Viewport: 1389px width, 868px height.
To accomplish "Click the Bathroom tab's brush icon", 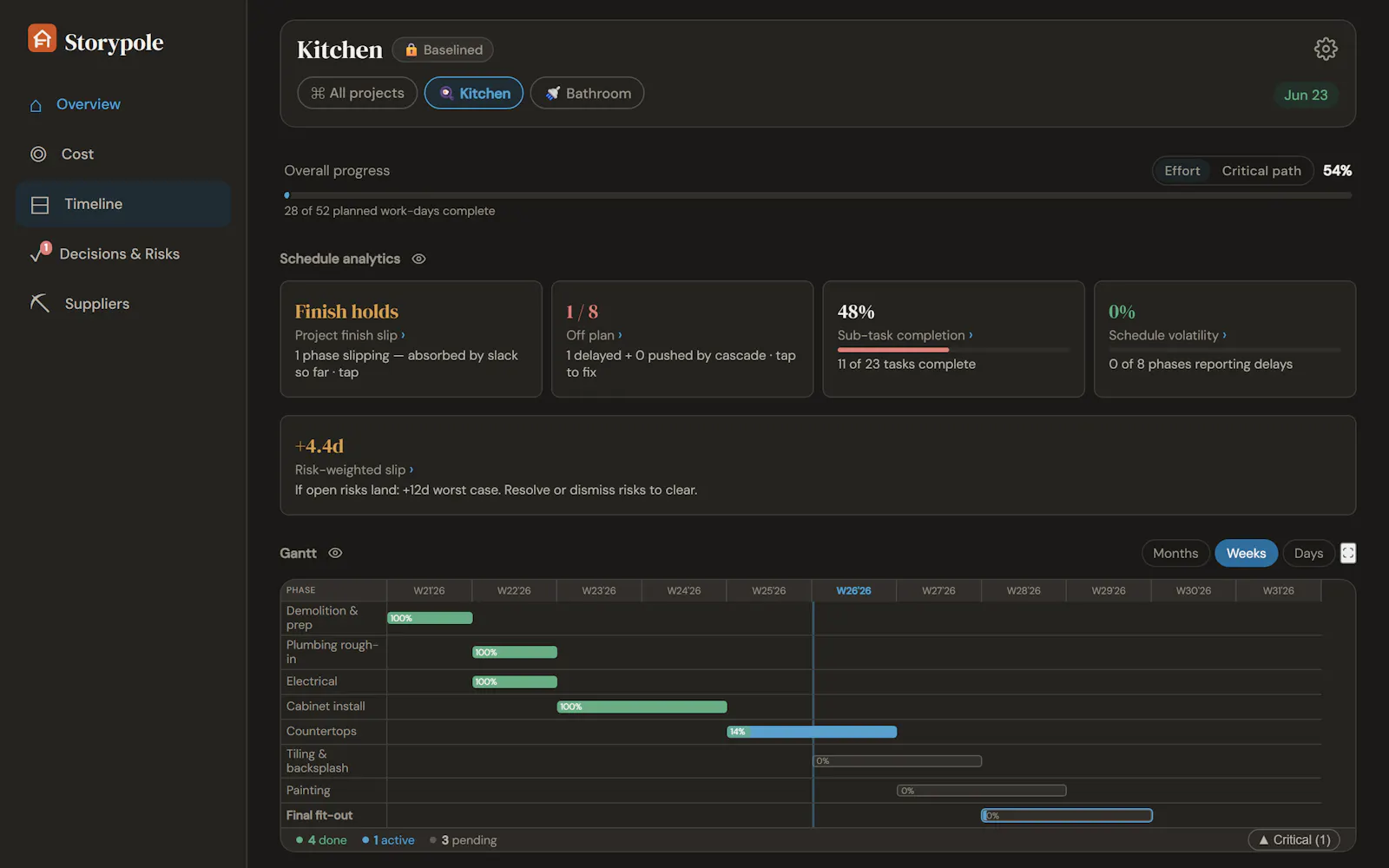I will [x=553, y=93].
